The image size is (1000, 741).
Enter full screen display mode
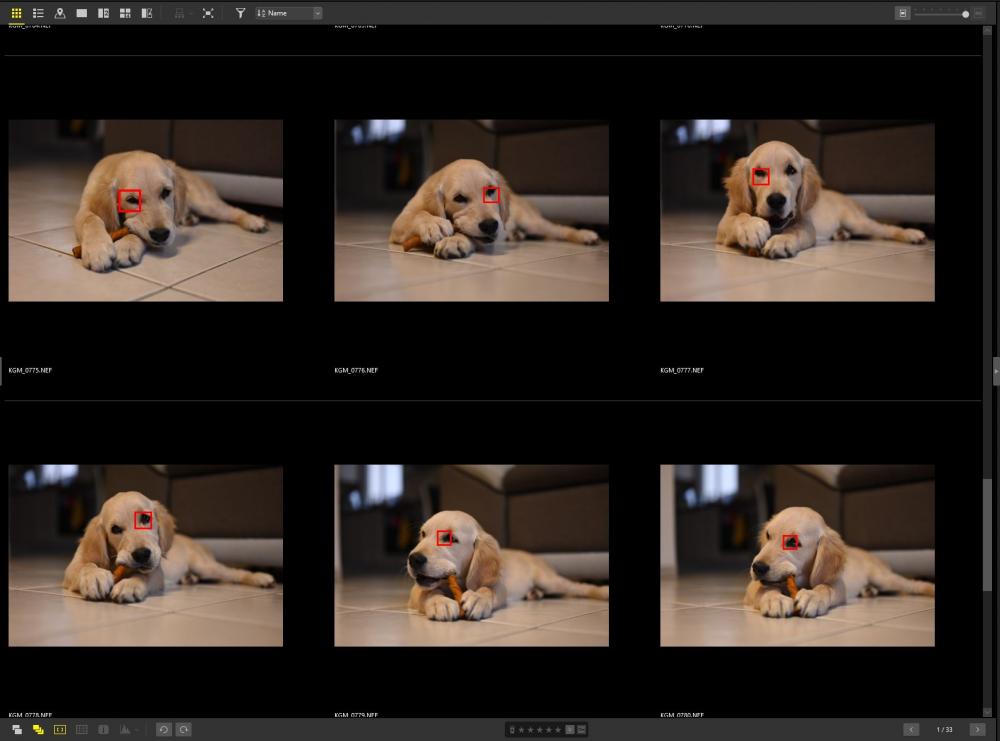208,13
